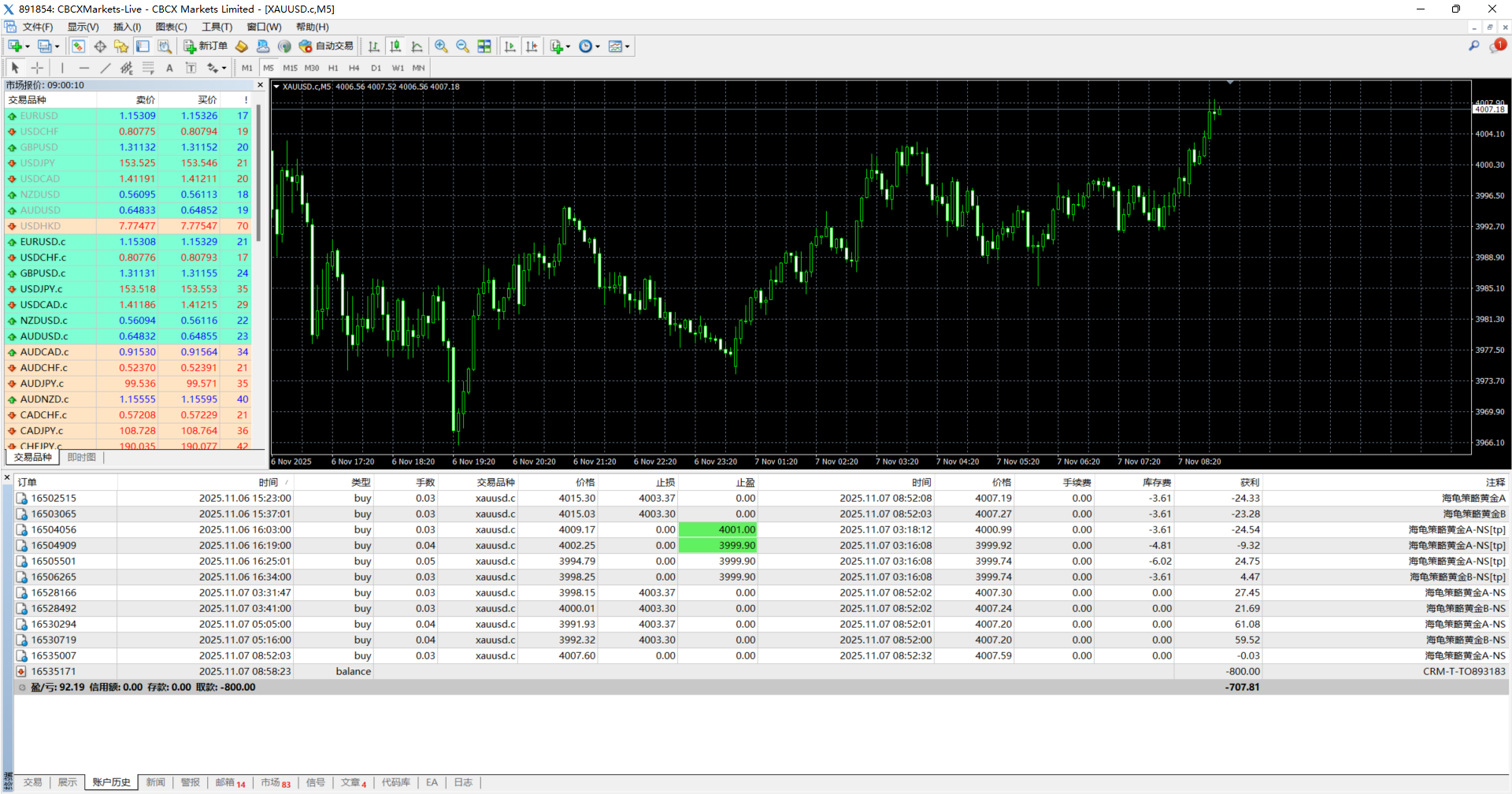Image resolution: width=1512 pixels, height=794 pixels.
Task: Open the indicators list dropdown
Action: [560, 46]
